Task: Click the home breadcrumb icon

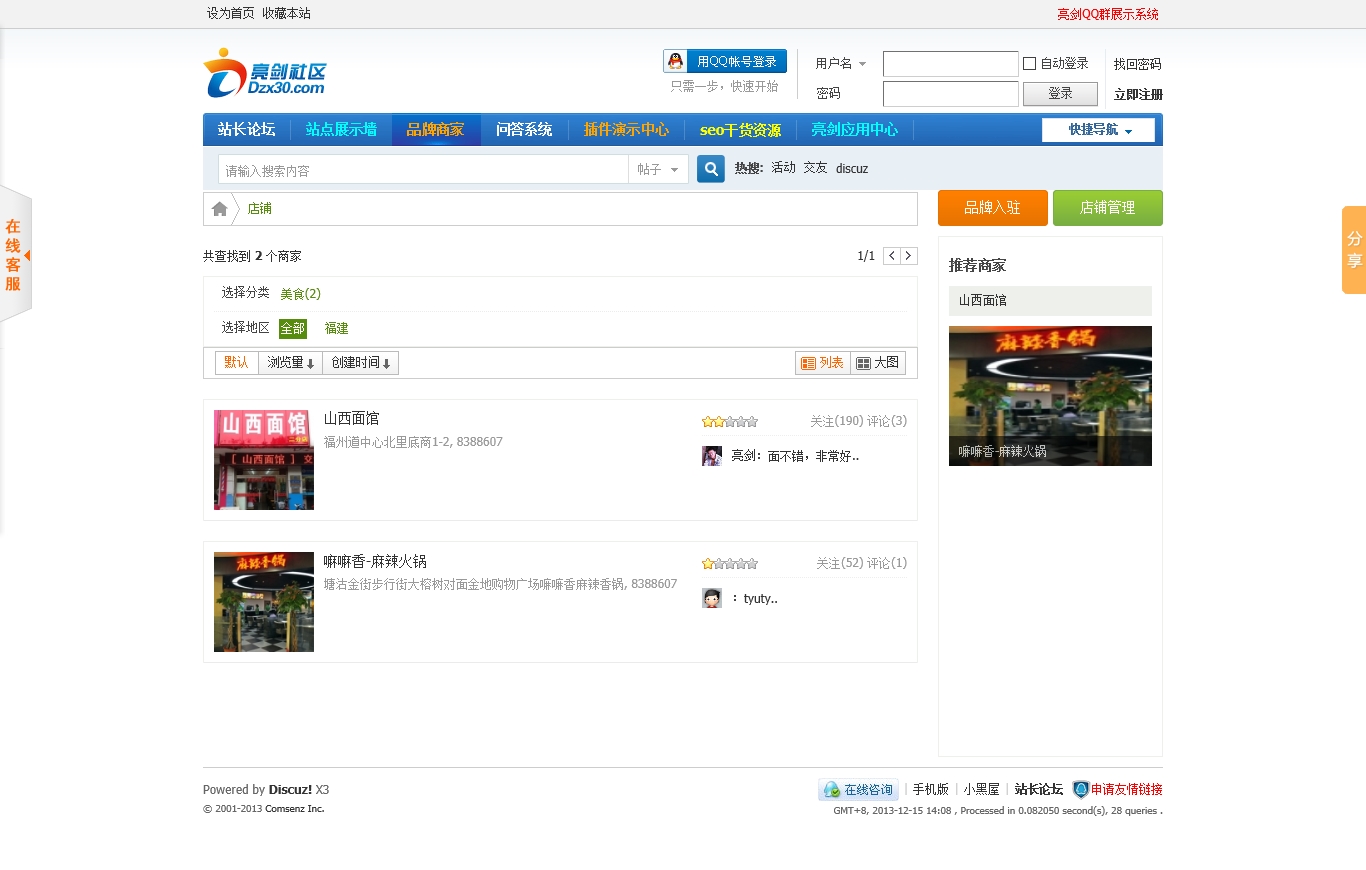Action: 219,208
